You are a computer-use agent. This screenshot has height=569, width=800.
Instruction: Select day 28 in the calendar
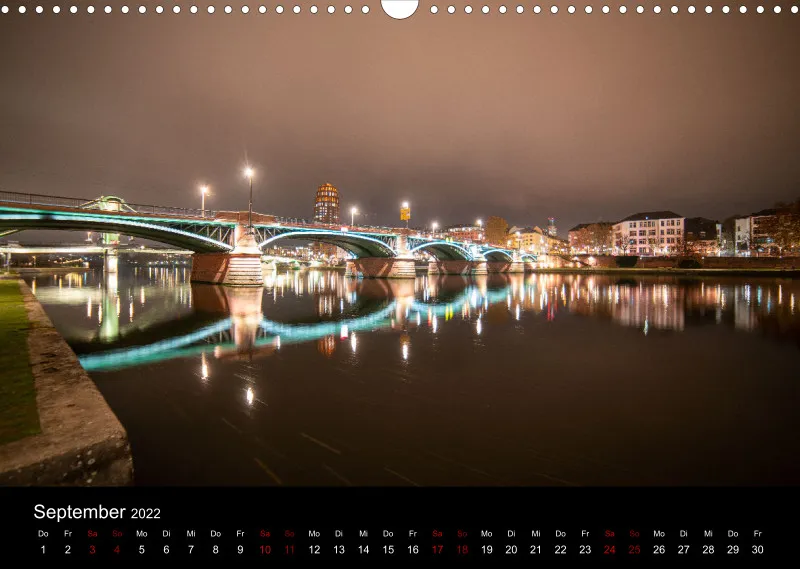tap(708, 550)
